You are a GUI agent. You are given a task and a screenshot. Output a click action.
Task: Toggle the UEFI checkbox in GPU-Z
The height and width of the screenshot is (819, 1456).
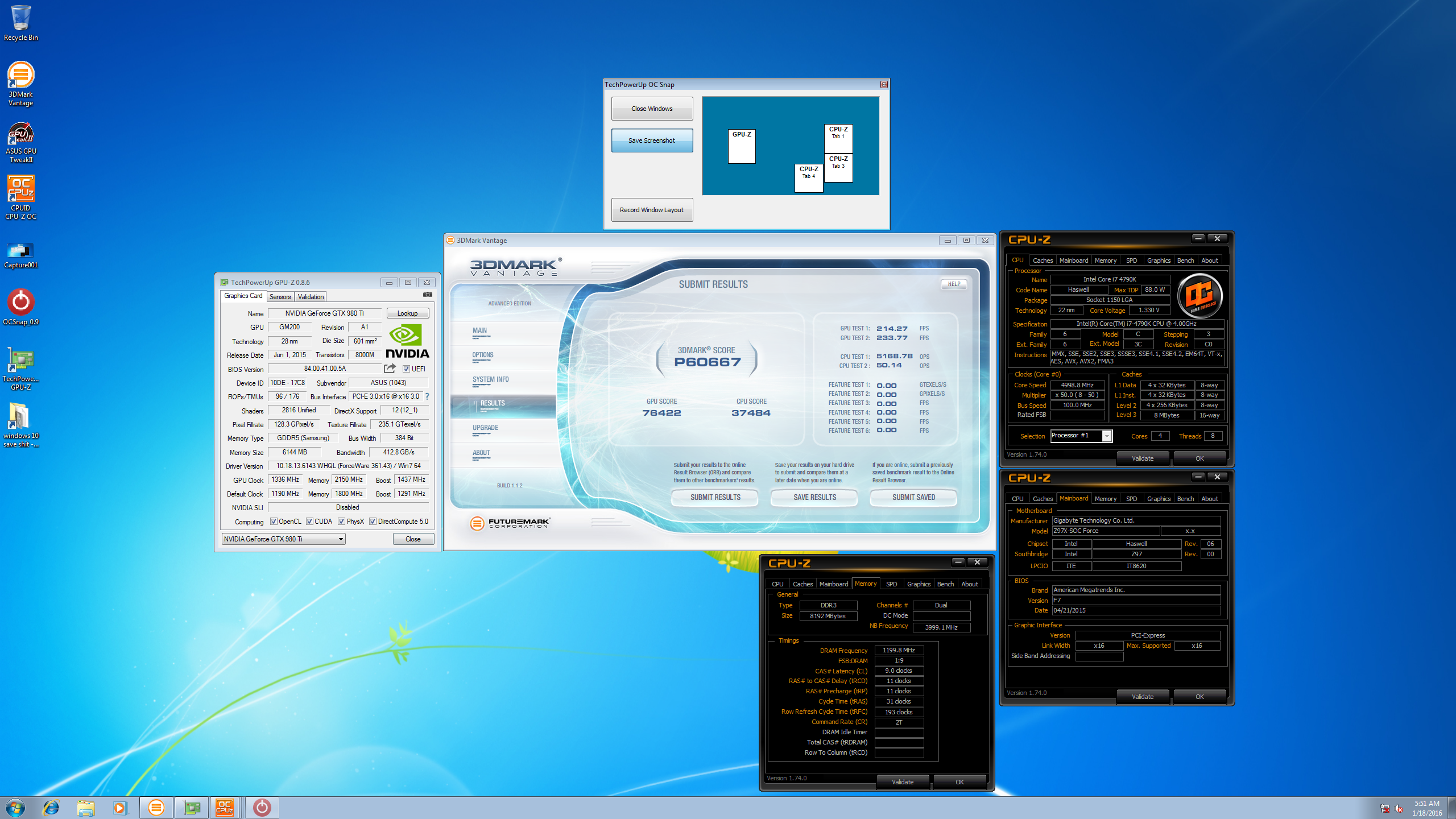click(406, 369)
